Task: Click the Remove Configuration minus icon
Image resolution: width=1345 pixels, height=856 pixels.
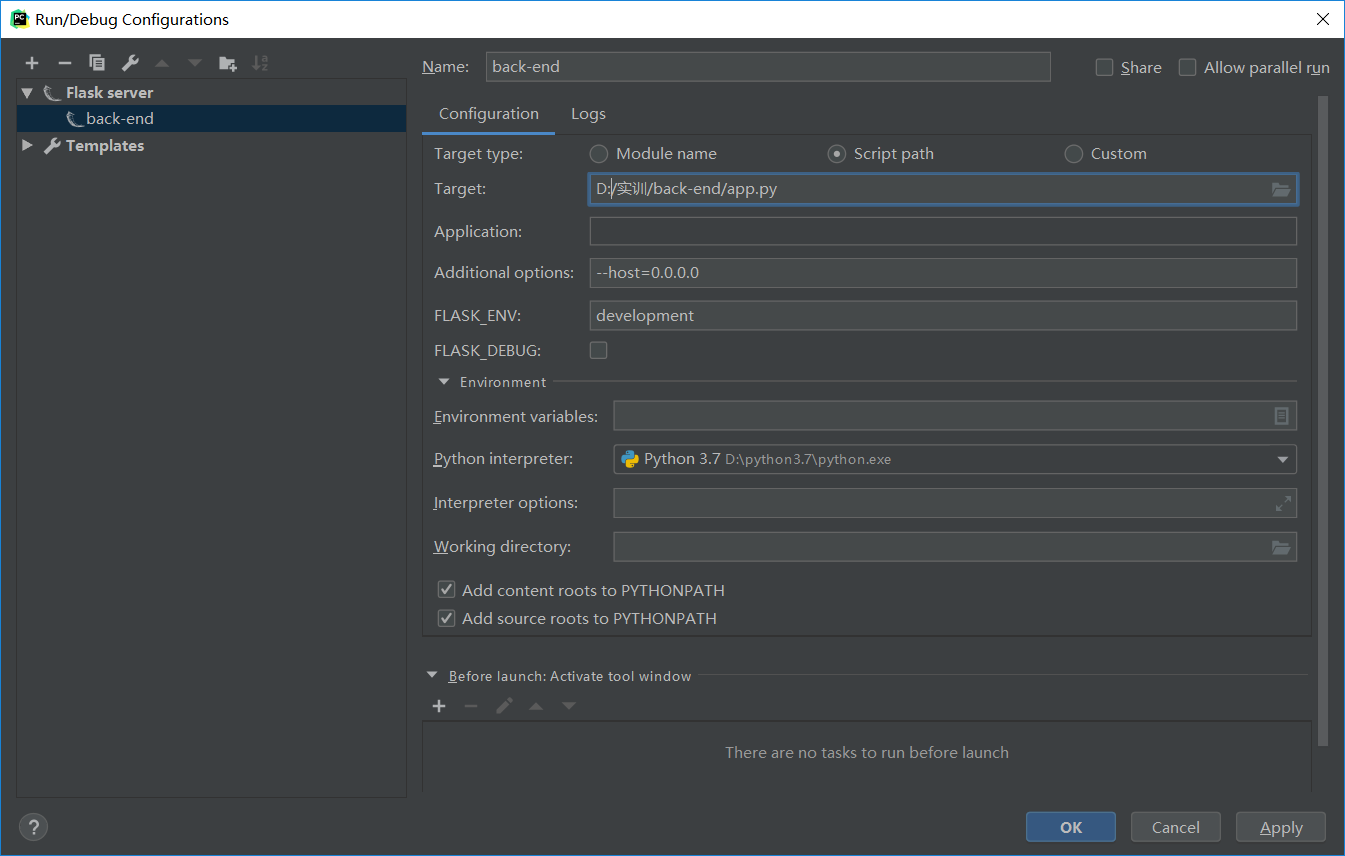Action: click(64, 63)
